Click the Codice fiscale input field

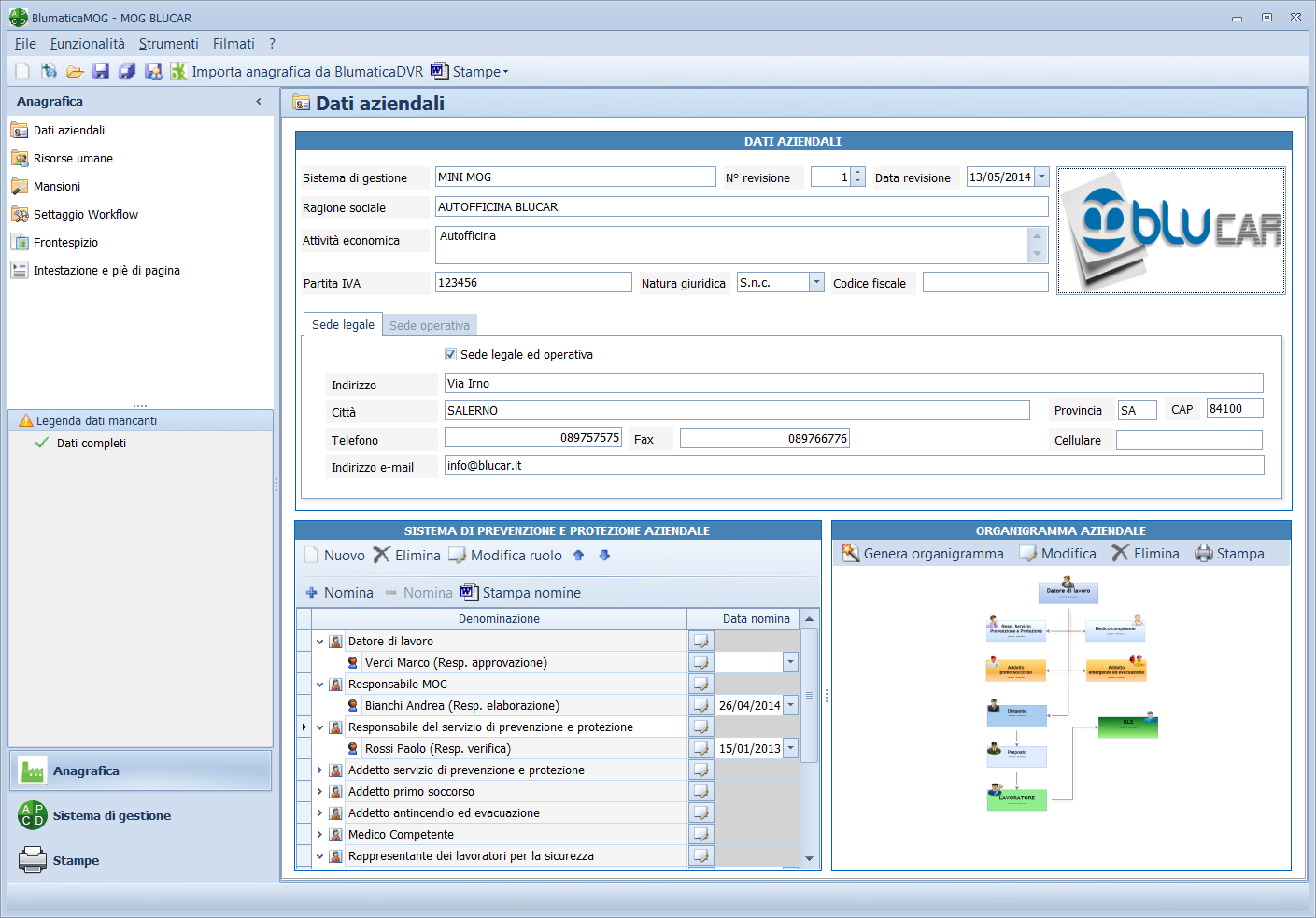click(984, 283)
